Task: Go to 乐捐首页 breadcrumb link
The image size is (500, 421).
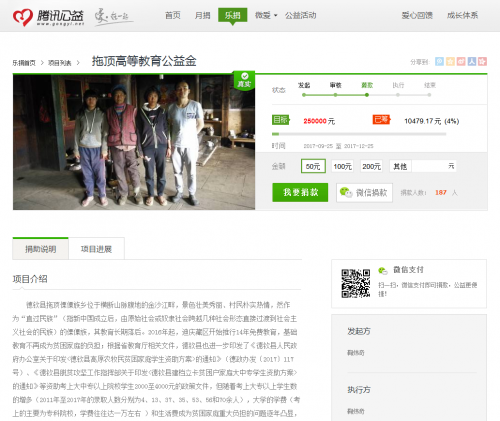Action: pyautogui.click(x=24, y=63)
